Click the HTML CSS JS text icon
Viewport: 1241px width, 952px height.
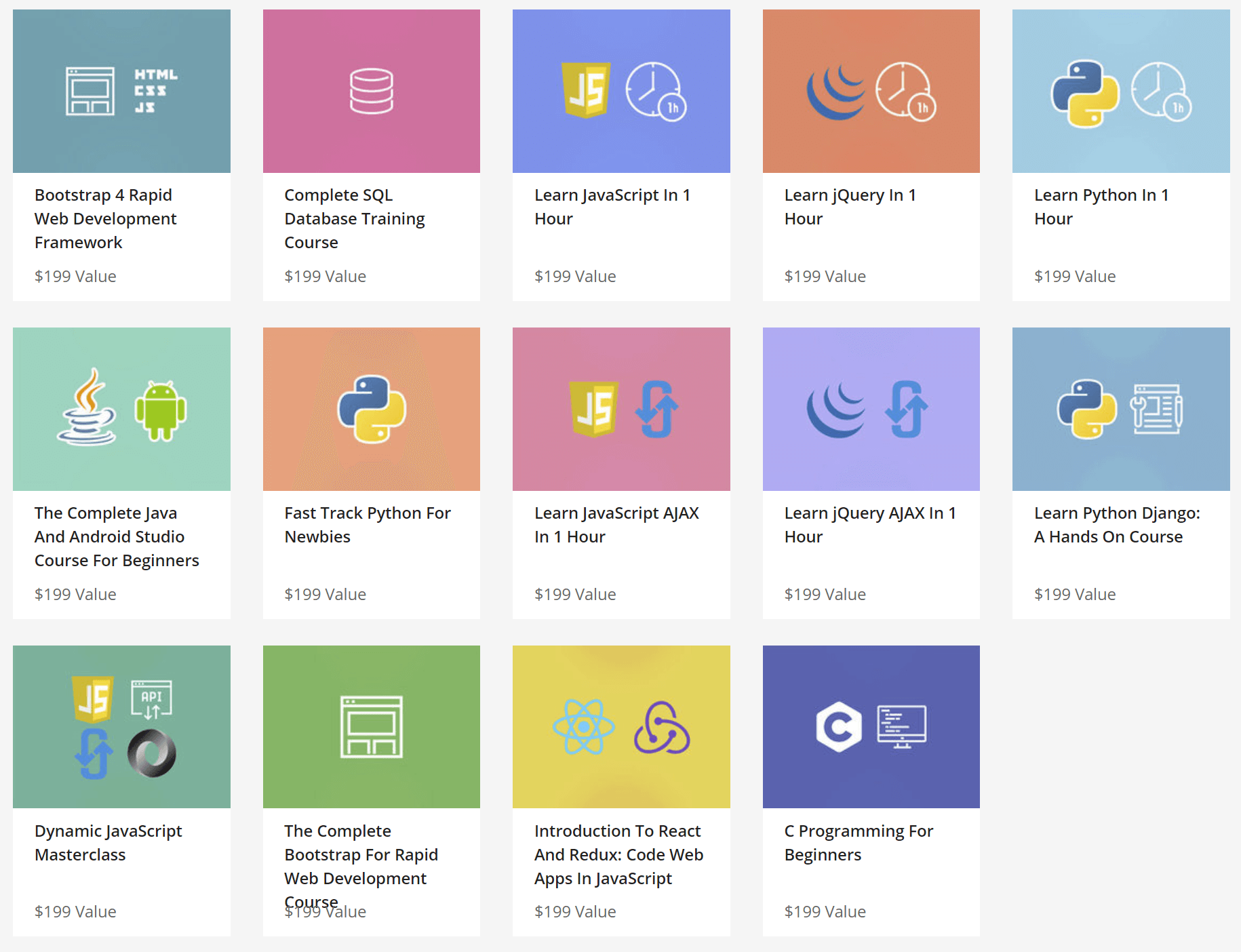(x=155, y=91)
